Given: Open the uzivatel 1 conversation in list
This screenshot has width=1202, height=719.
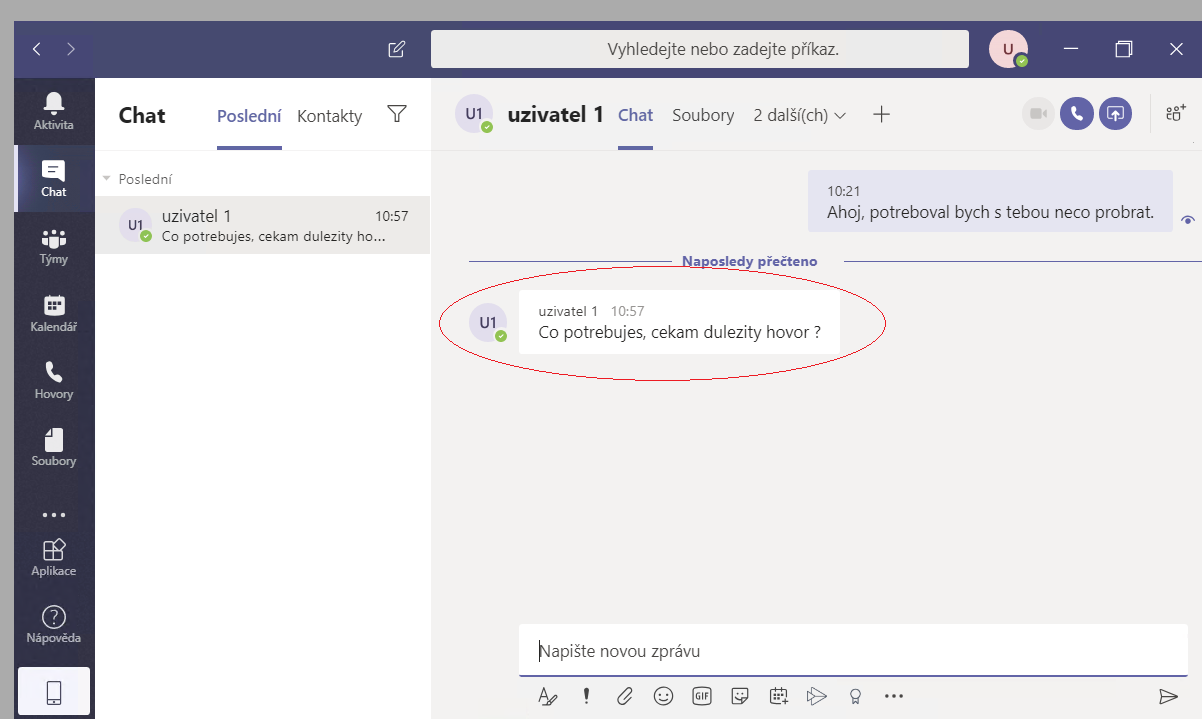Looking at the screenshot, I should pos(263,225).
